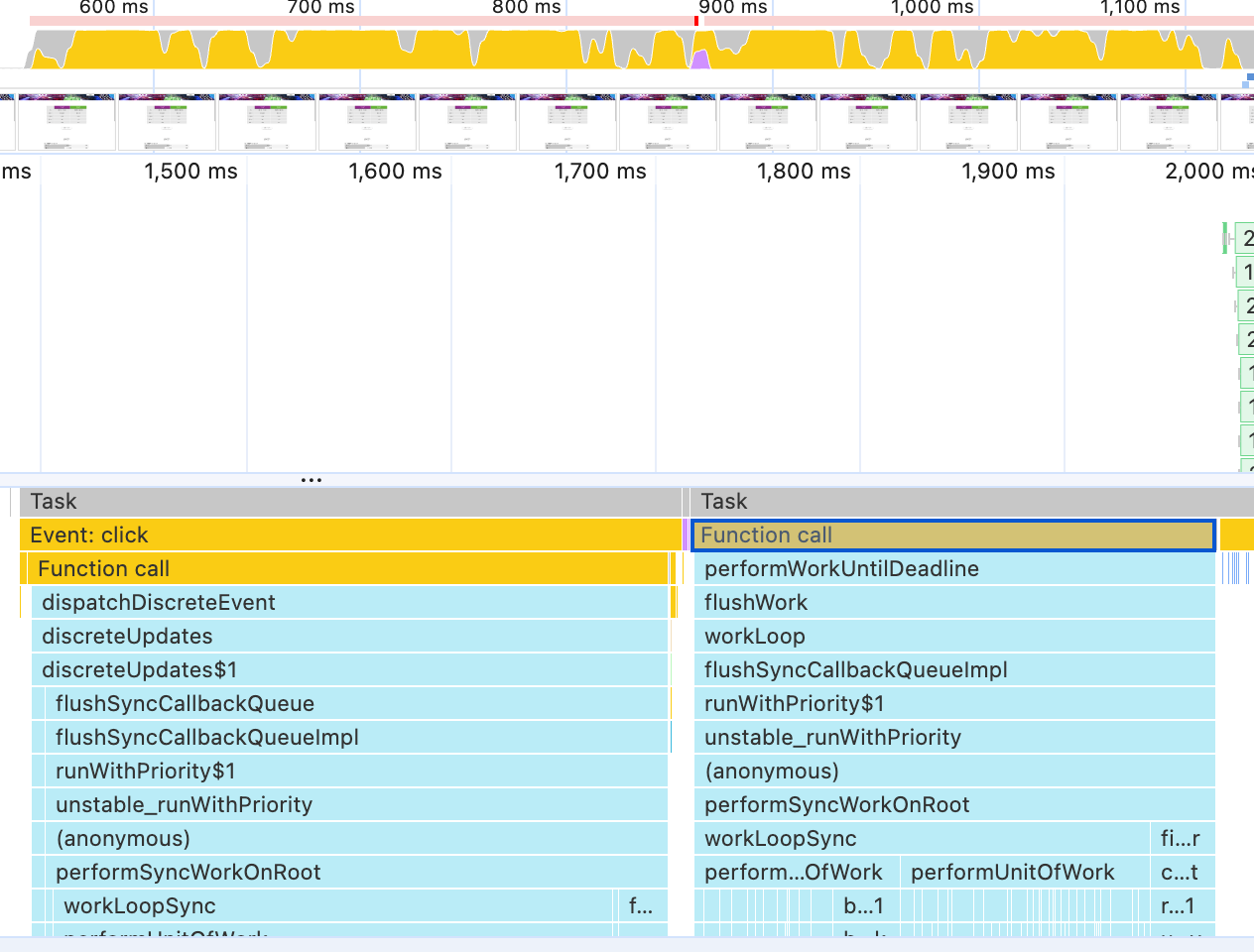Viewport: 1254px width, 952px height.
Task: Click the performWorkUntilDeadline entry
Action: click(x=952, y=569)
